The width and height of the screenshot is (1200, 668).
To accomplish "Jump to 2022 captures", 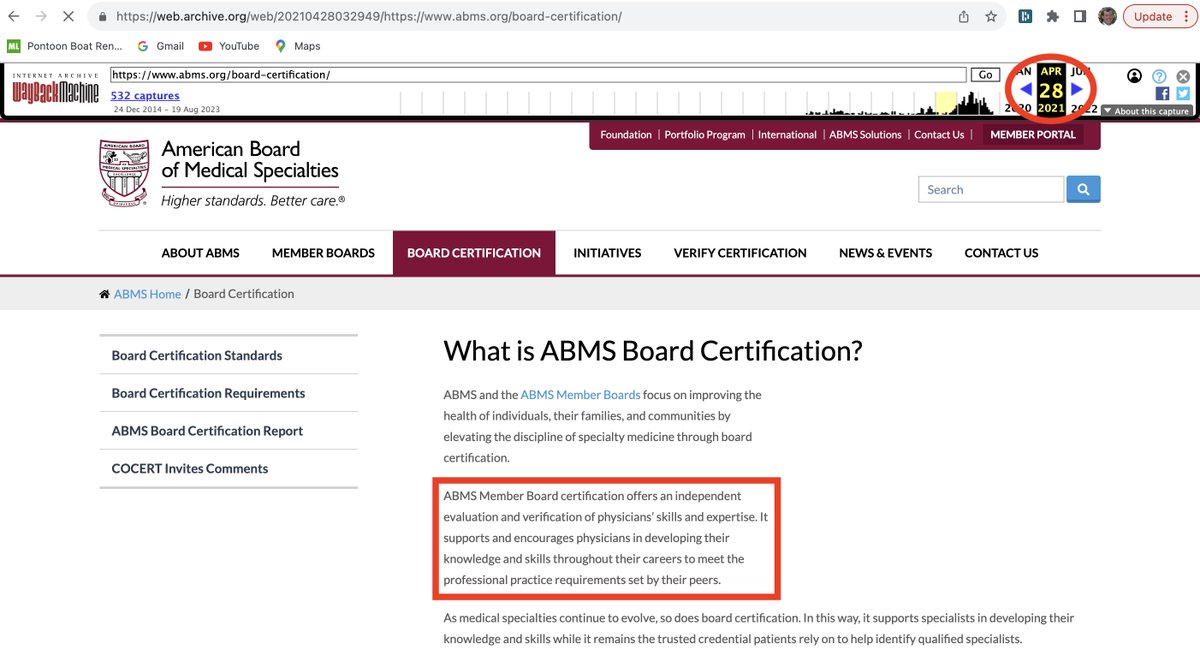I will click(1084, 109).
